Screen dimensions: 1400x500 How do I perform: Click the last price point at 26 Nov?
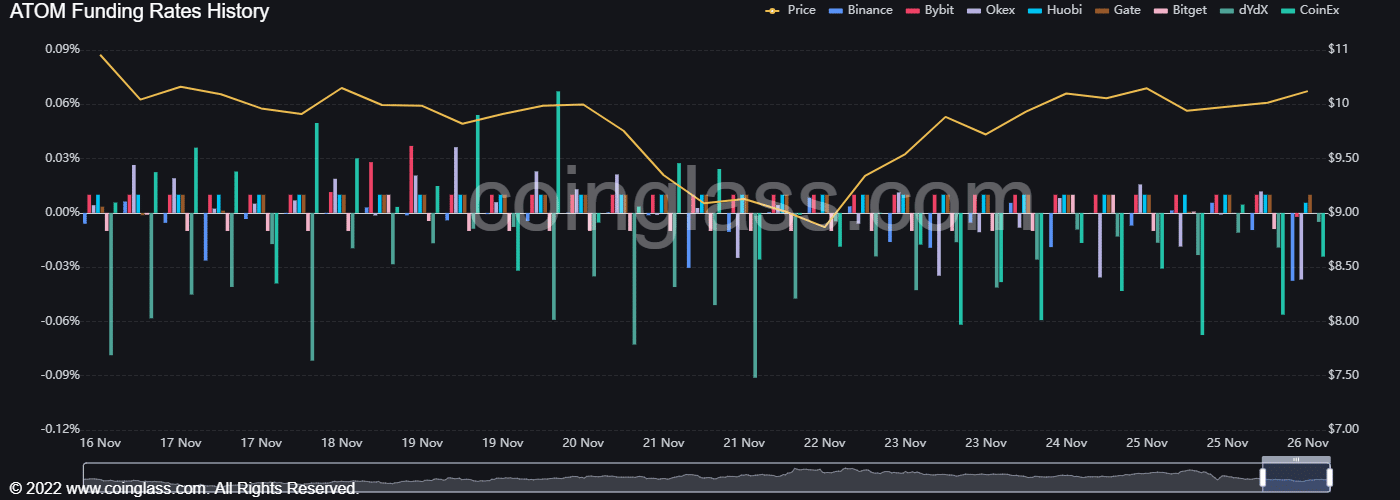1307,91
